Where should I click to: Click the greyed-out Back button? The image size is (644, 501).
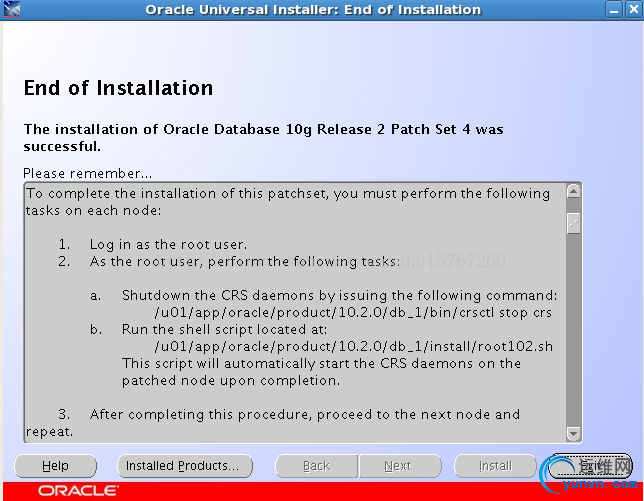coord(316,466)
